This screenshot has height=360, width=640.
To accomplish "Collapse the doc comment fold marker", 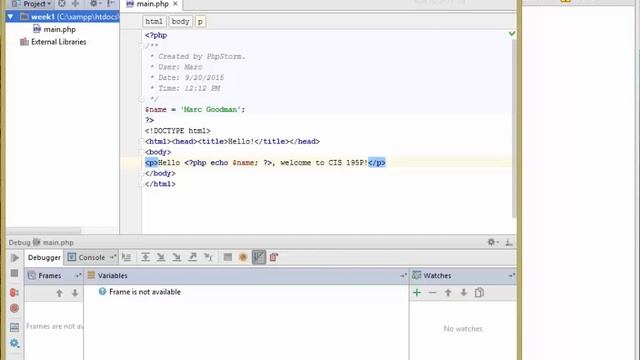I will coord(141,46).
